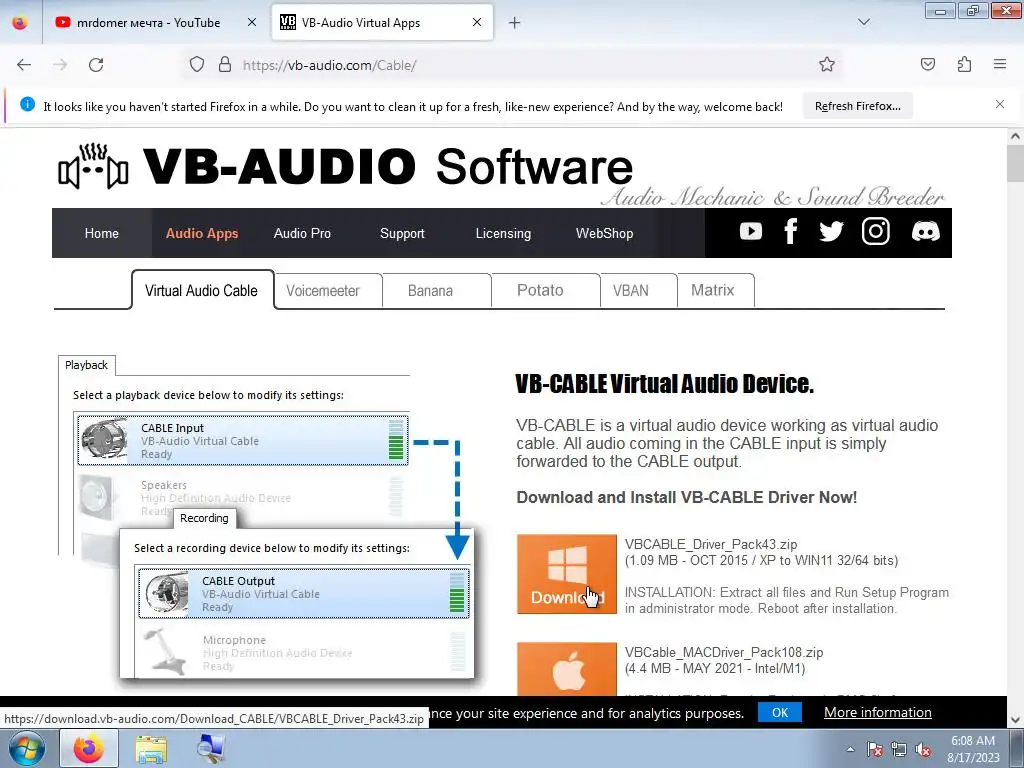
Task: Click the network tray icon
Action: pos(899,749)
